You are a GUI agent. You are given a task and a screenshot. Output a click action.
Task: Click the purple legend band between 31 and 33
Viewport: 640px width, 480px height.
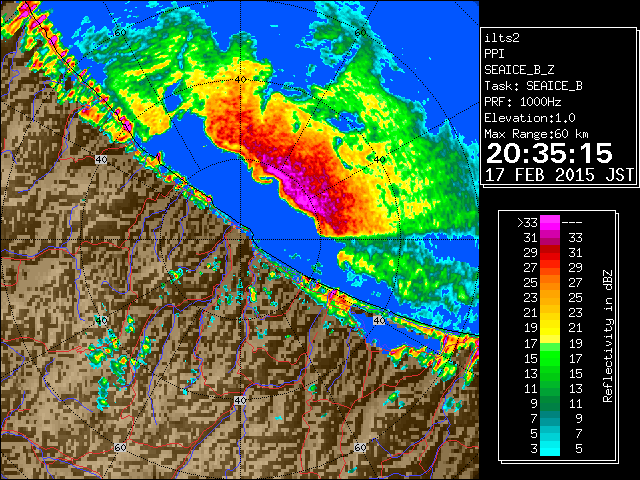click(x=550, y=238)
